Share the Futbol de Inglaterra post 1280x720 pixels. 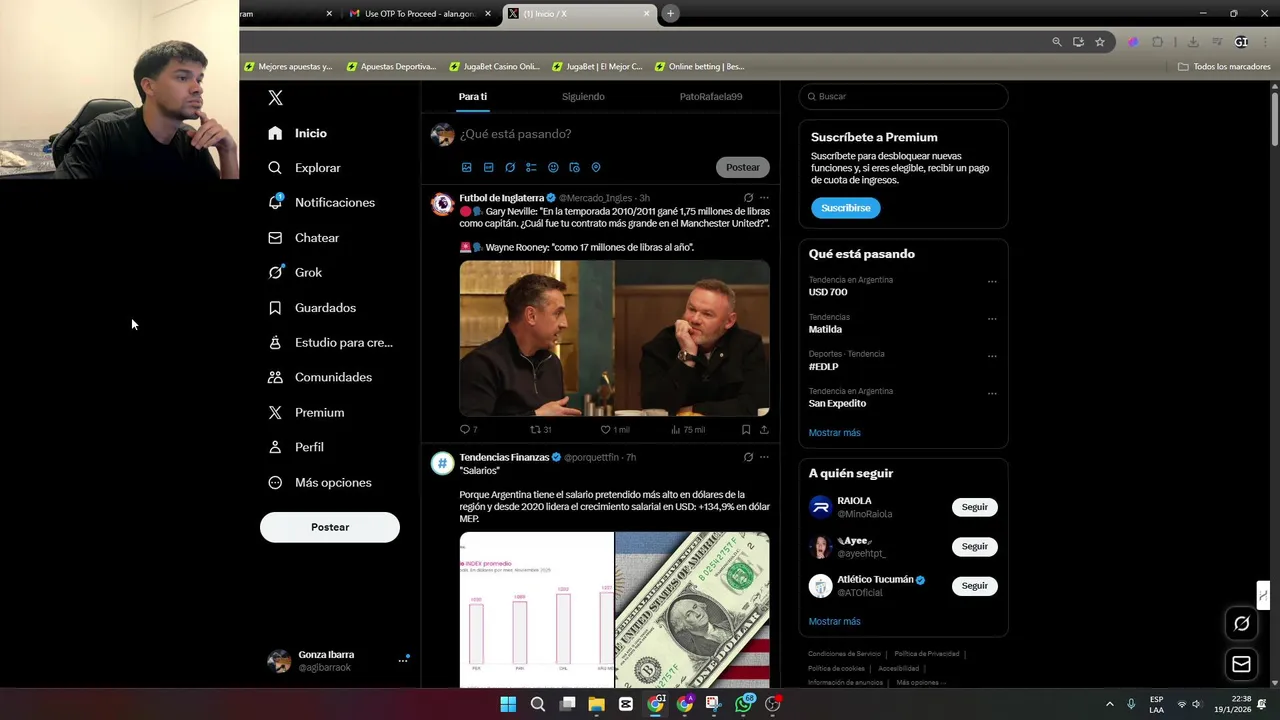click(x=764, y=430)
